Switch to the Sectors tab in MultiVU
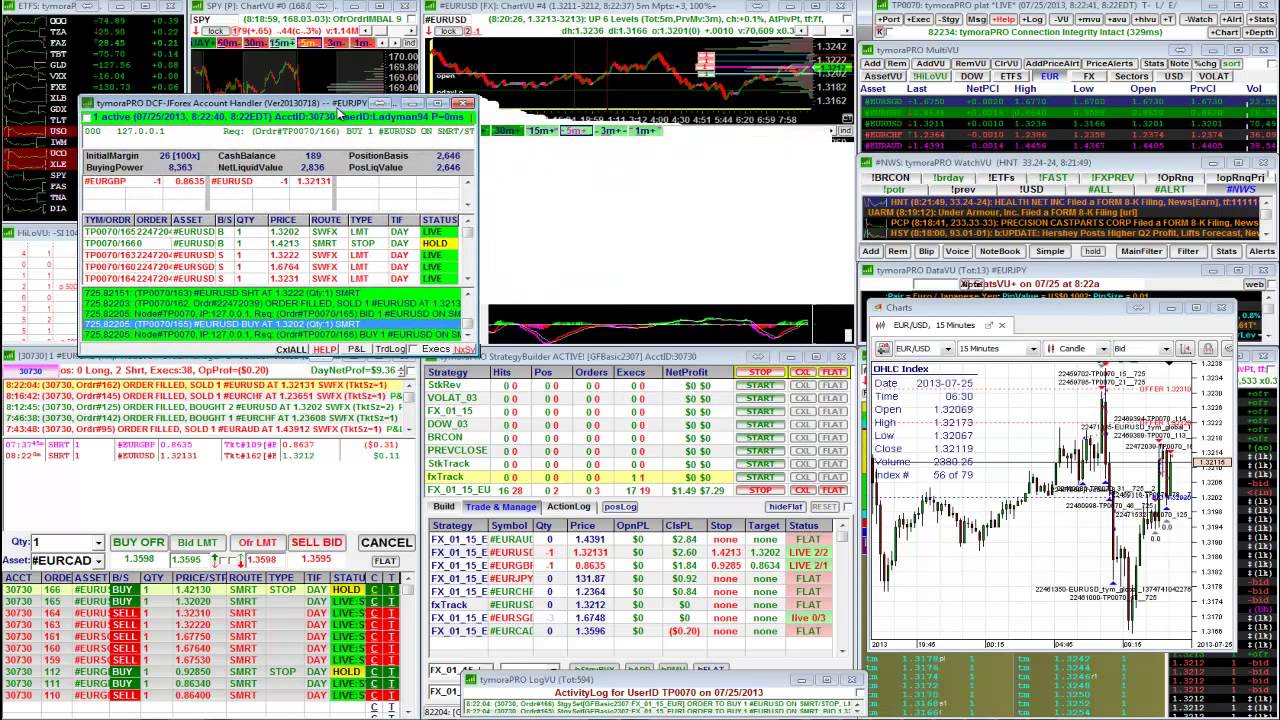1280x720 pixels. pyautogui.click(x=1131, y=76)
